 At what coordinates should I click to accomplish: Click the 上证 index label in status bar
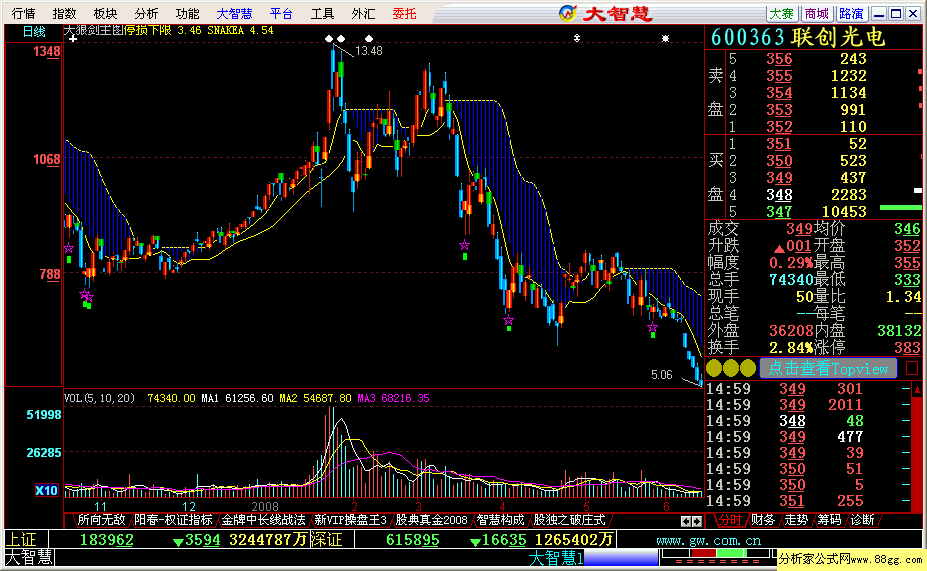tap(21, 540)
